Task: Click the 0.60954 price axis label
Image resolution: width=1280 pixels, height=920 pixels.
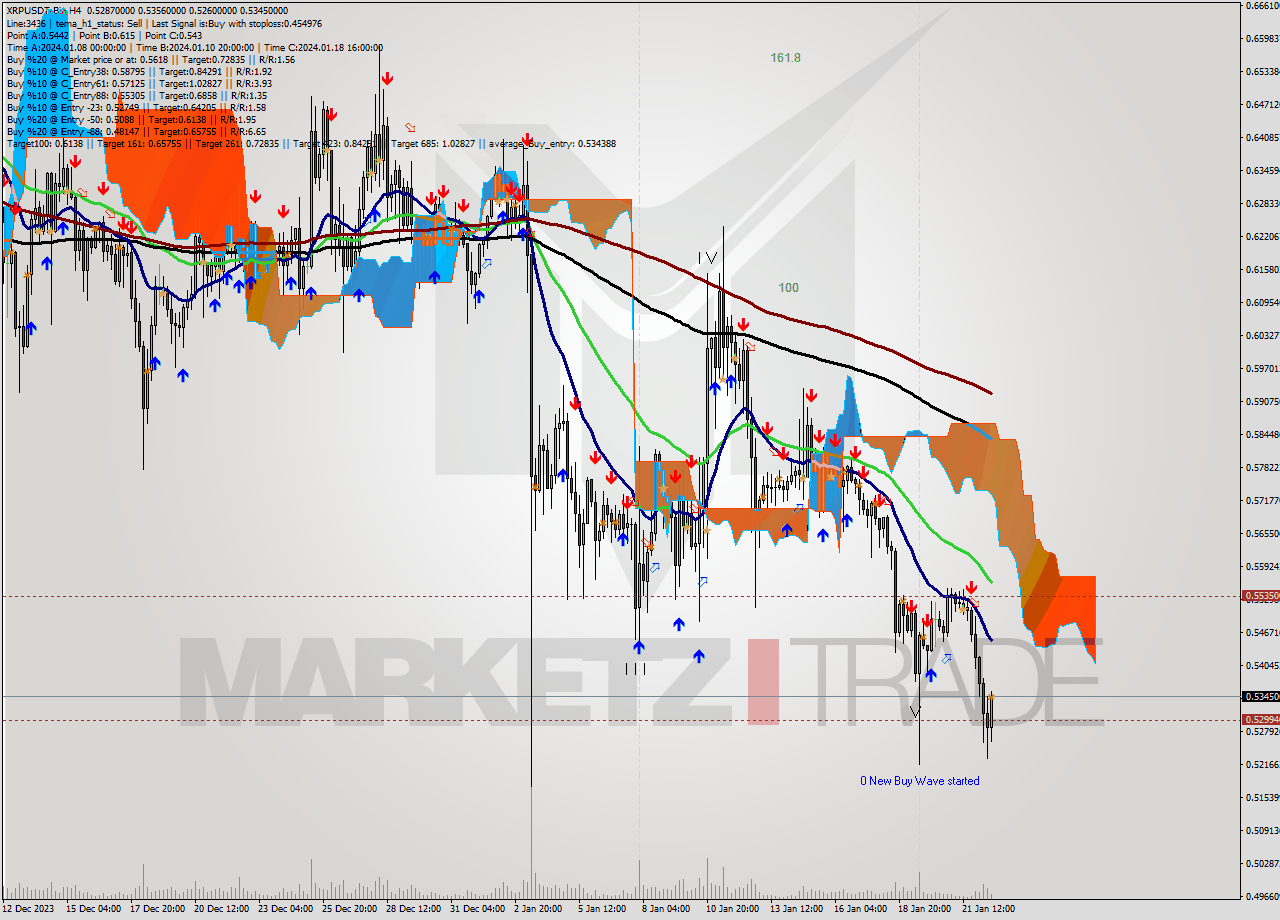Action: [1261, 302]
